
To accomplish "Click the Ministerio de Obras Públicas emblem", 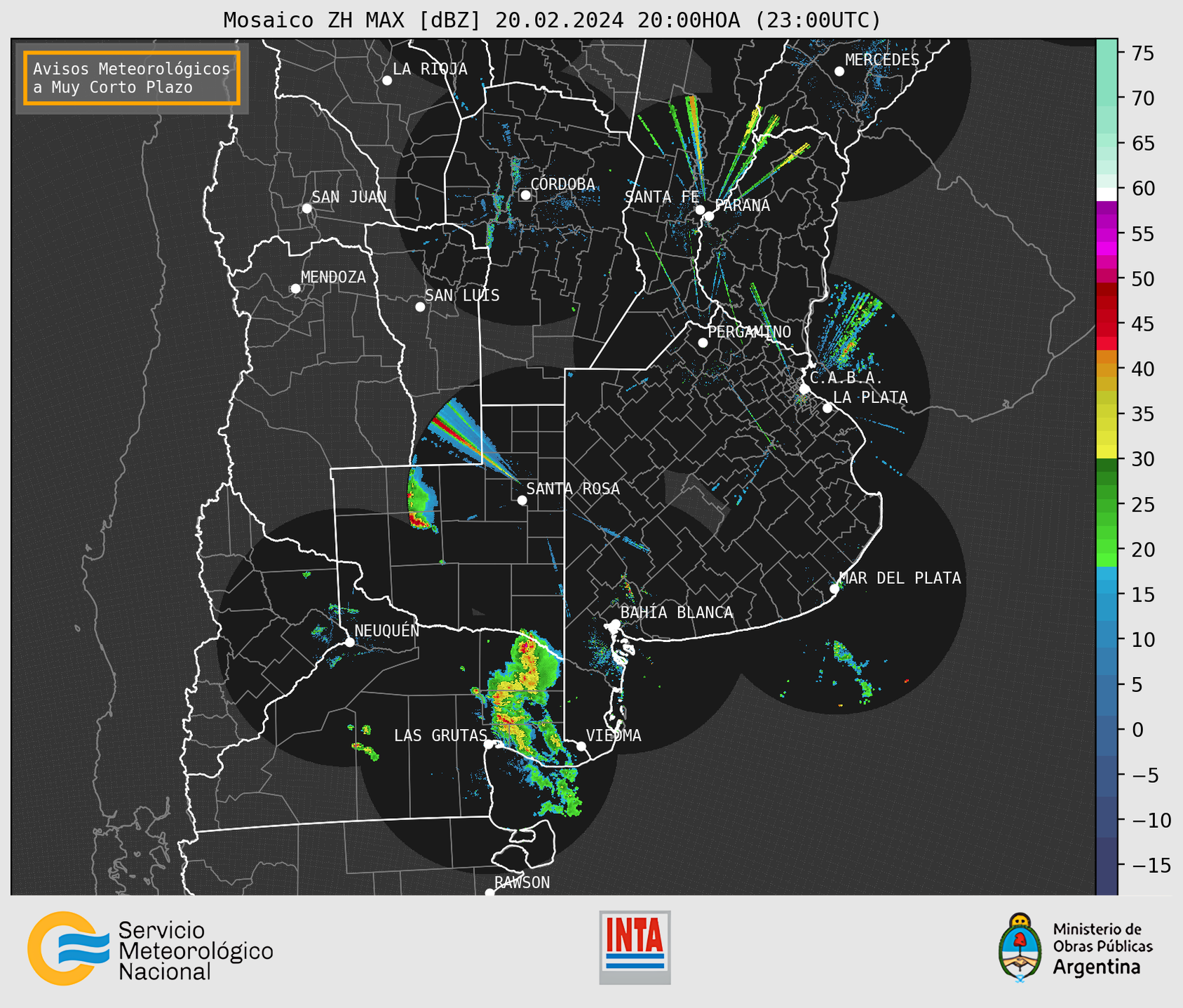I will pyautogui.click(x=1020, y=947).
